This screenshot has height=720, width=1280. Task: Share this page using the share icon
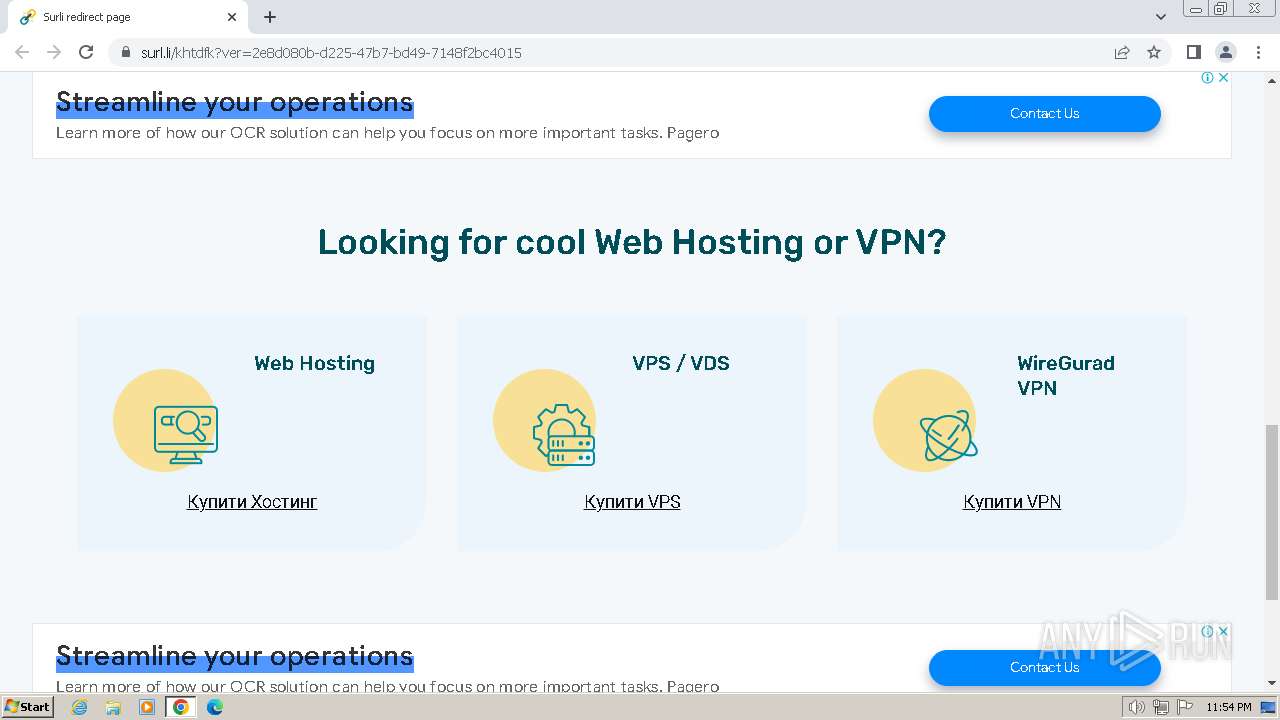[1122, 52]
